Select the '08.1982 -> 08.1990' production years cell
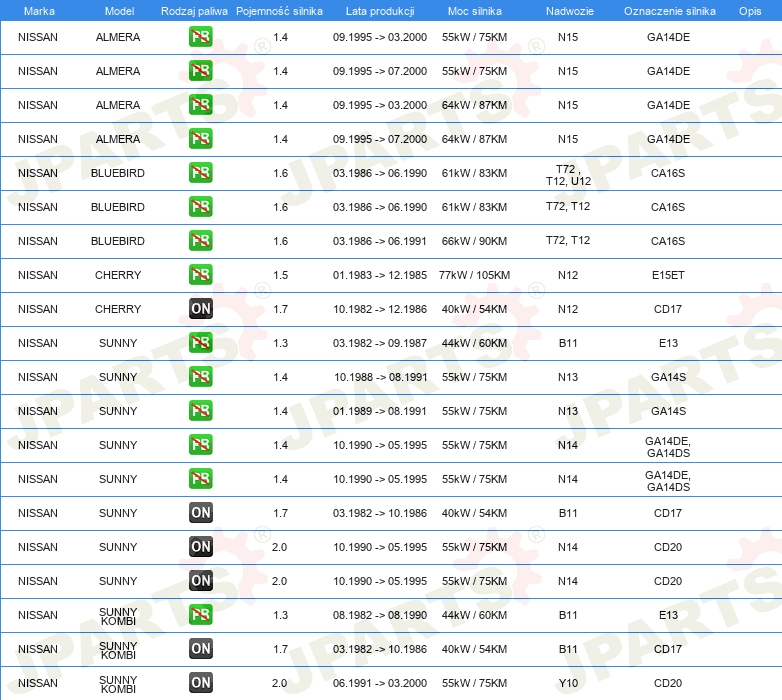 click(380, 615)
